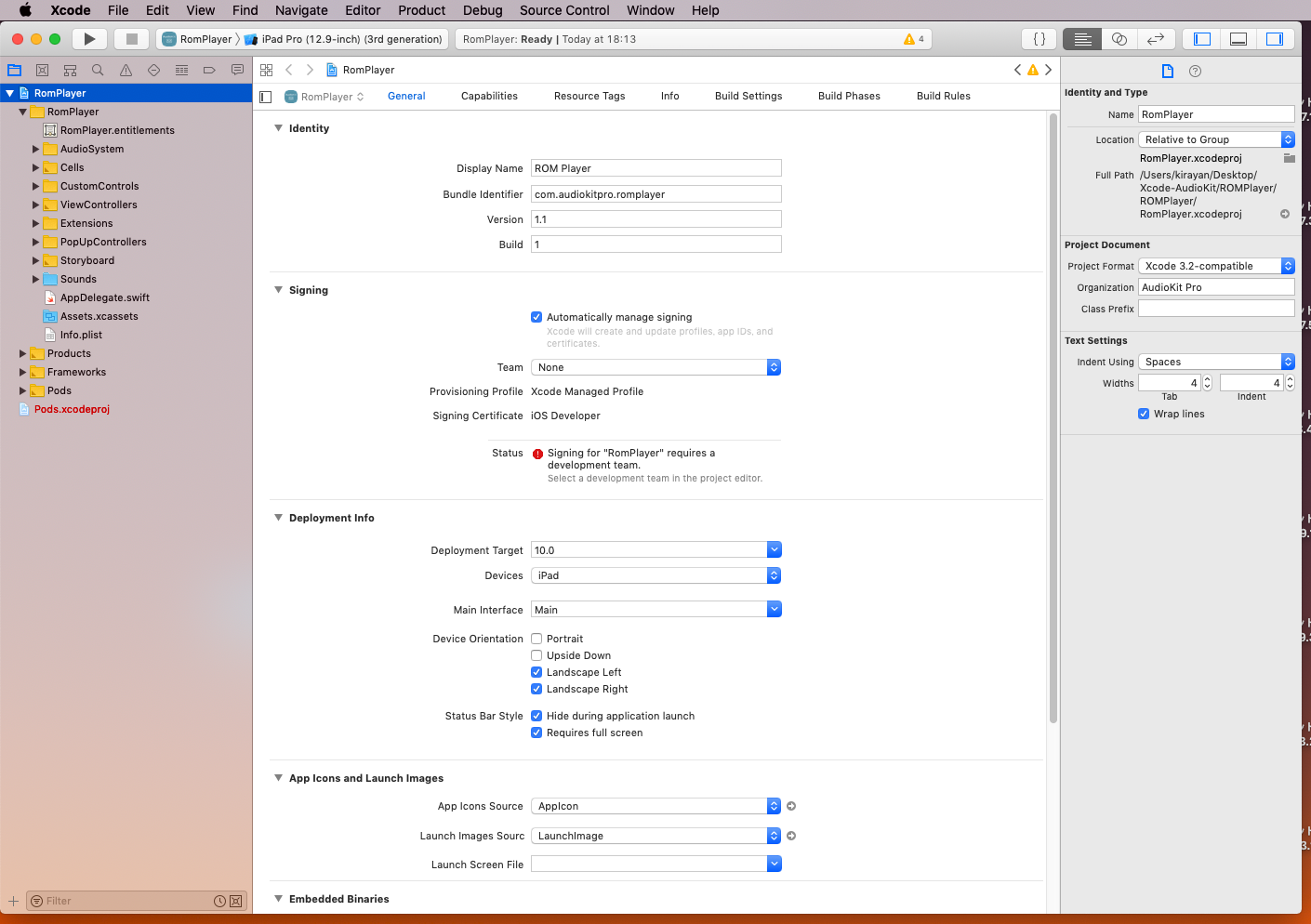Toggle the Debug area panel
Screen dimensions: 1311x924
[x=1238, y=39]
